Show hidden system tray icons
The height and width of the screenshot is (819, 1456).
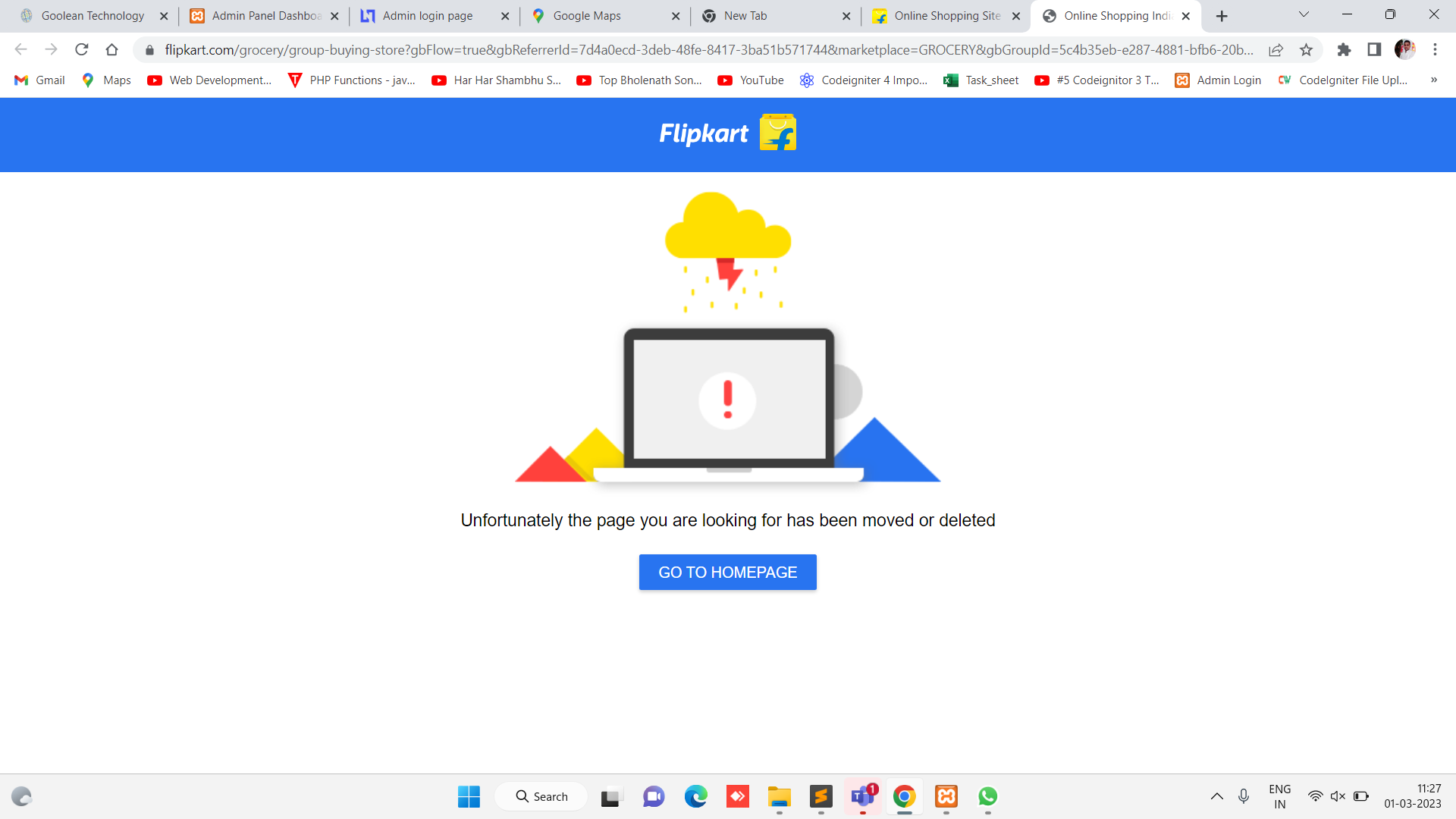[1216, 796]
